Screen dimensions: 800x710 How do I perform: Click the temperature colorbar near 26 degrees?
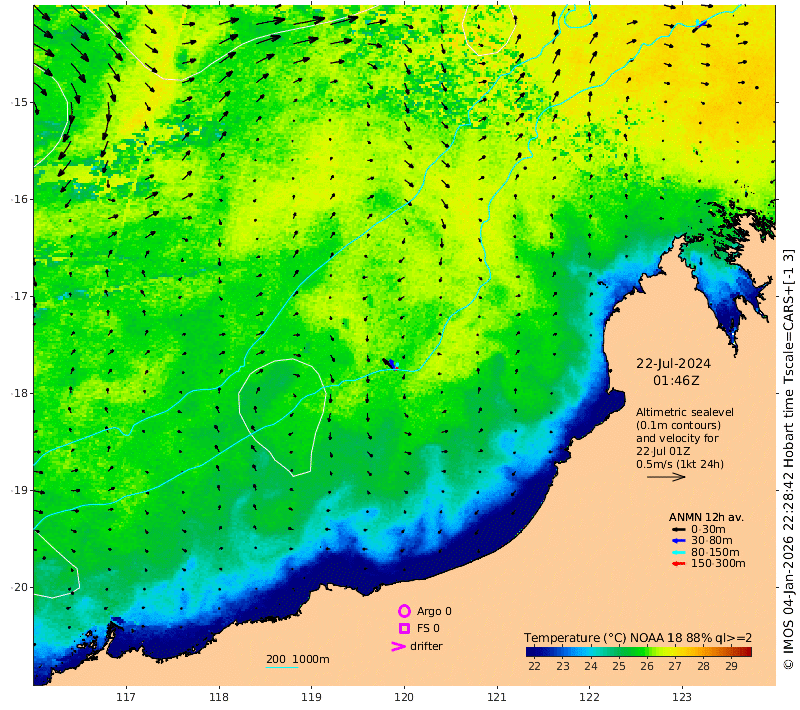click(647, 651)
